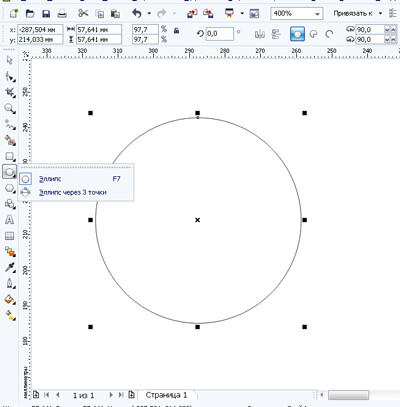Screen dimensions: 400x407
Task: Expand the Привязать к dropdown
Action: [380, 13]
